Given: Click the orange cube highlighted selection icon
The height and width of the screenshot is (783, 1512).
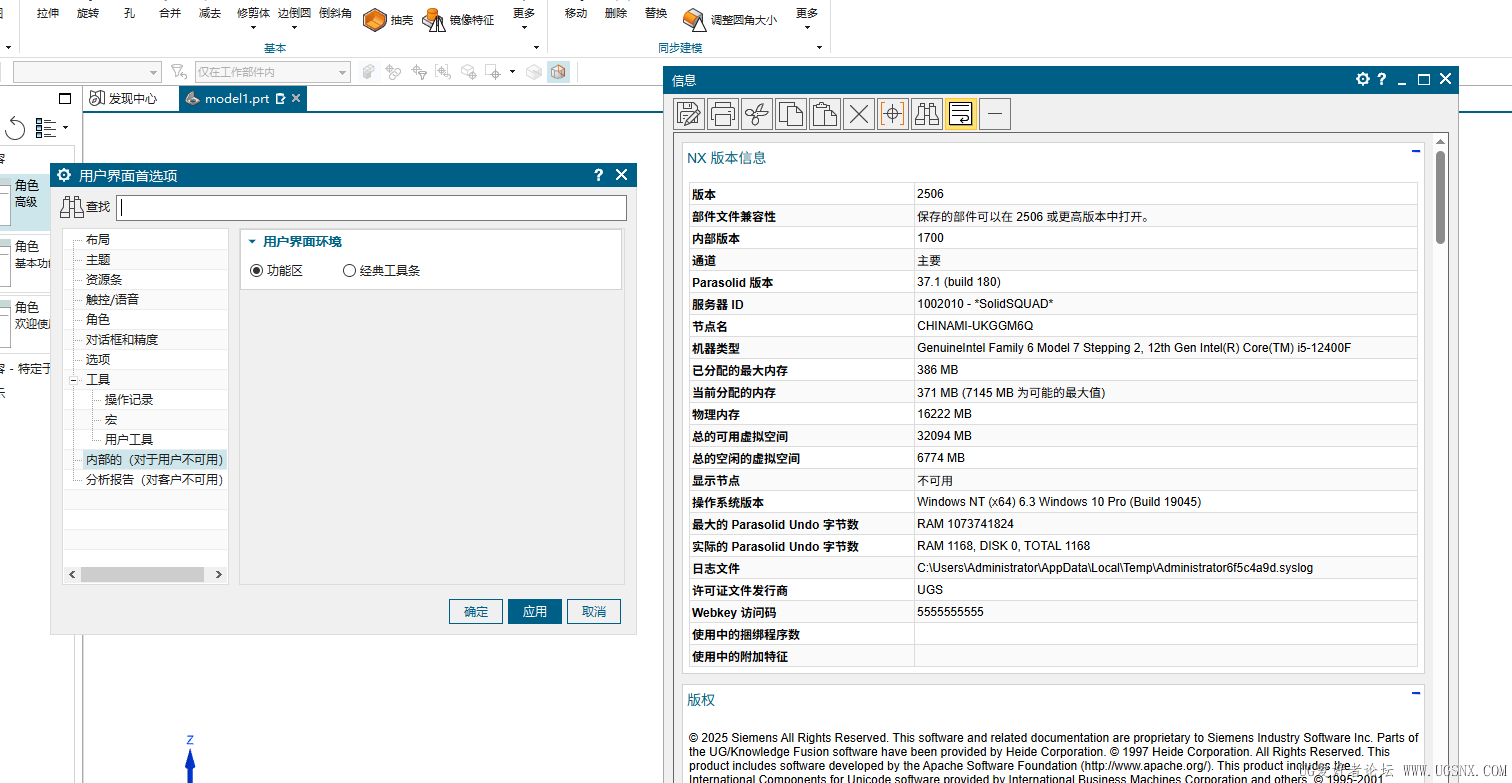Looking at the screenshot, I should click(558, 72).
